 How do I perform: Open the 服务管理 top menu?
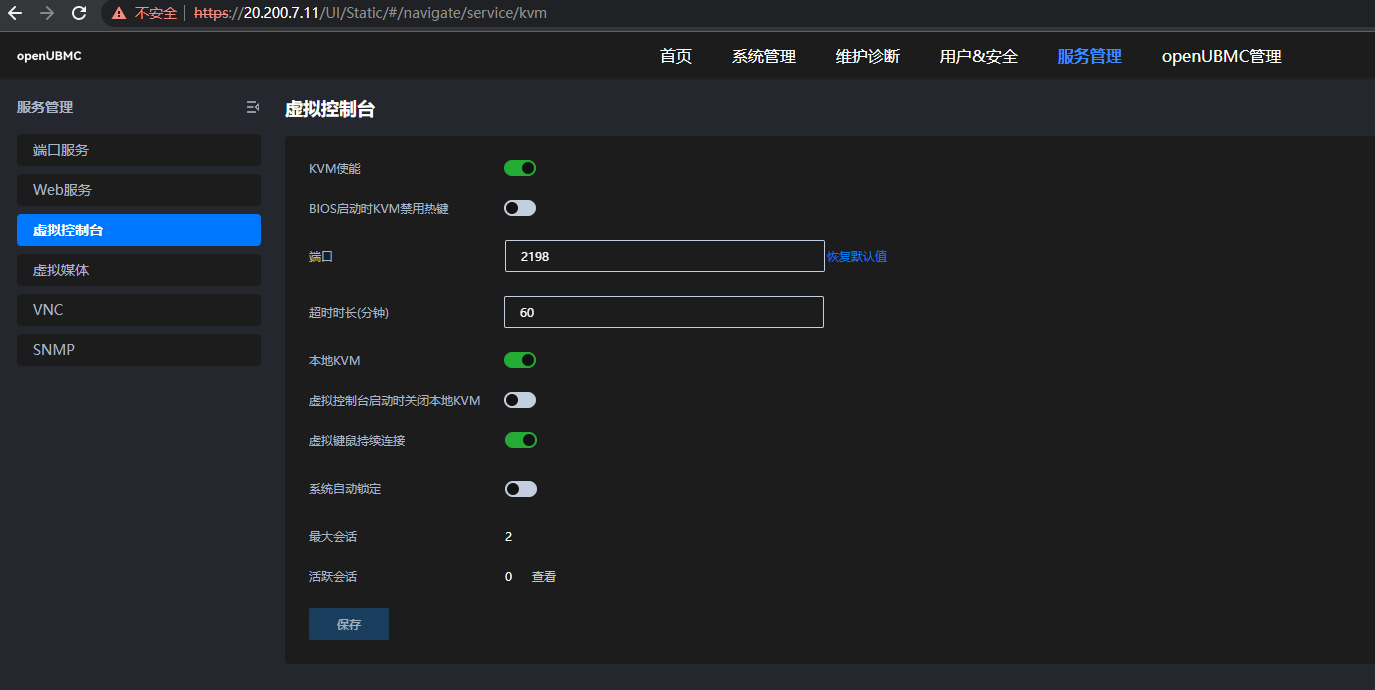(1090, 56)
